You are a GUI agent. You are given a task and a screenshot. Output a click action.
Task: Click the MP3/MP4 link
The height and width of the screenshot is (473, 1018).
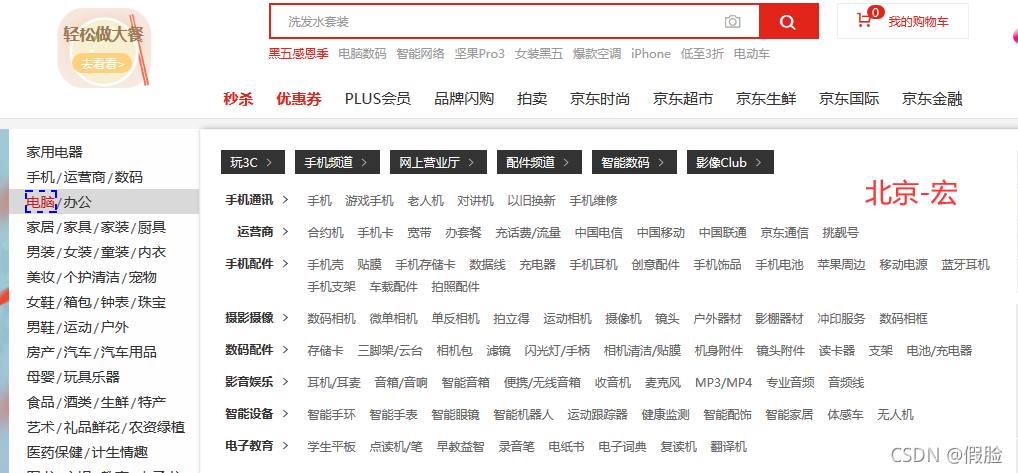coord(723,382)
